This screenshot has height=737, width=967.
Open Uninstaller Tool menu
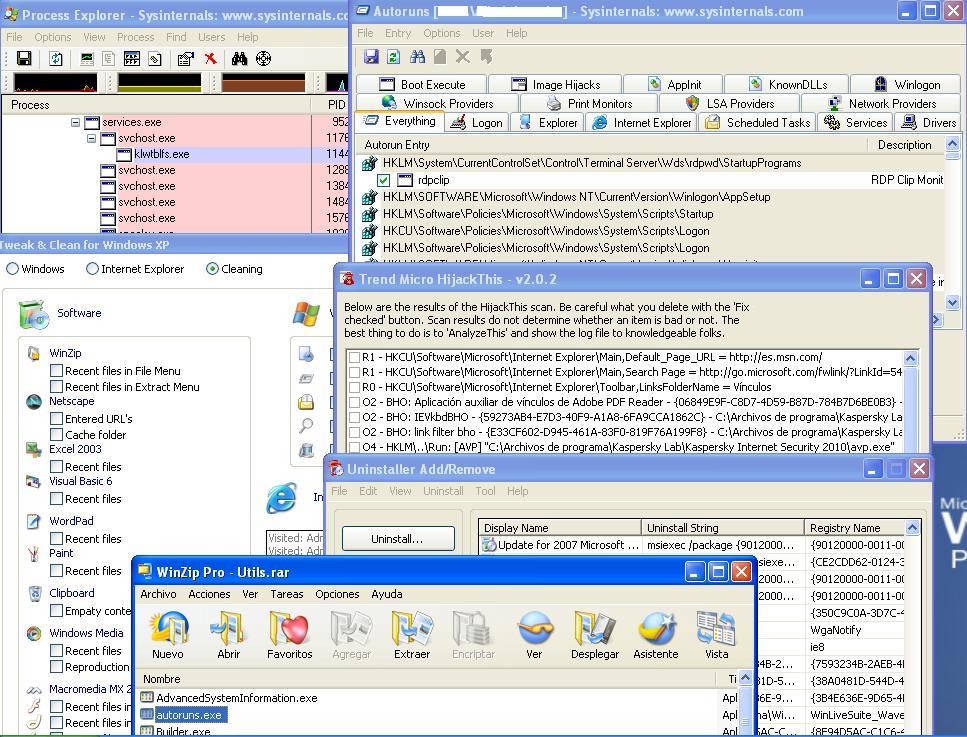tap(485, 491)
